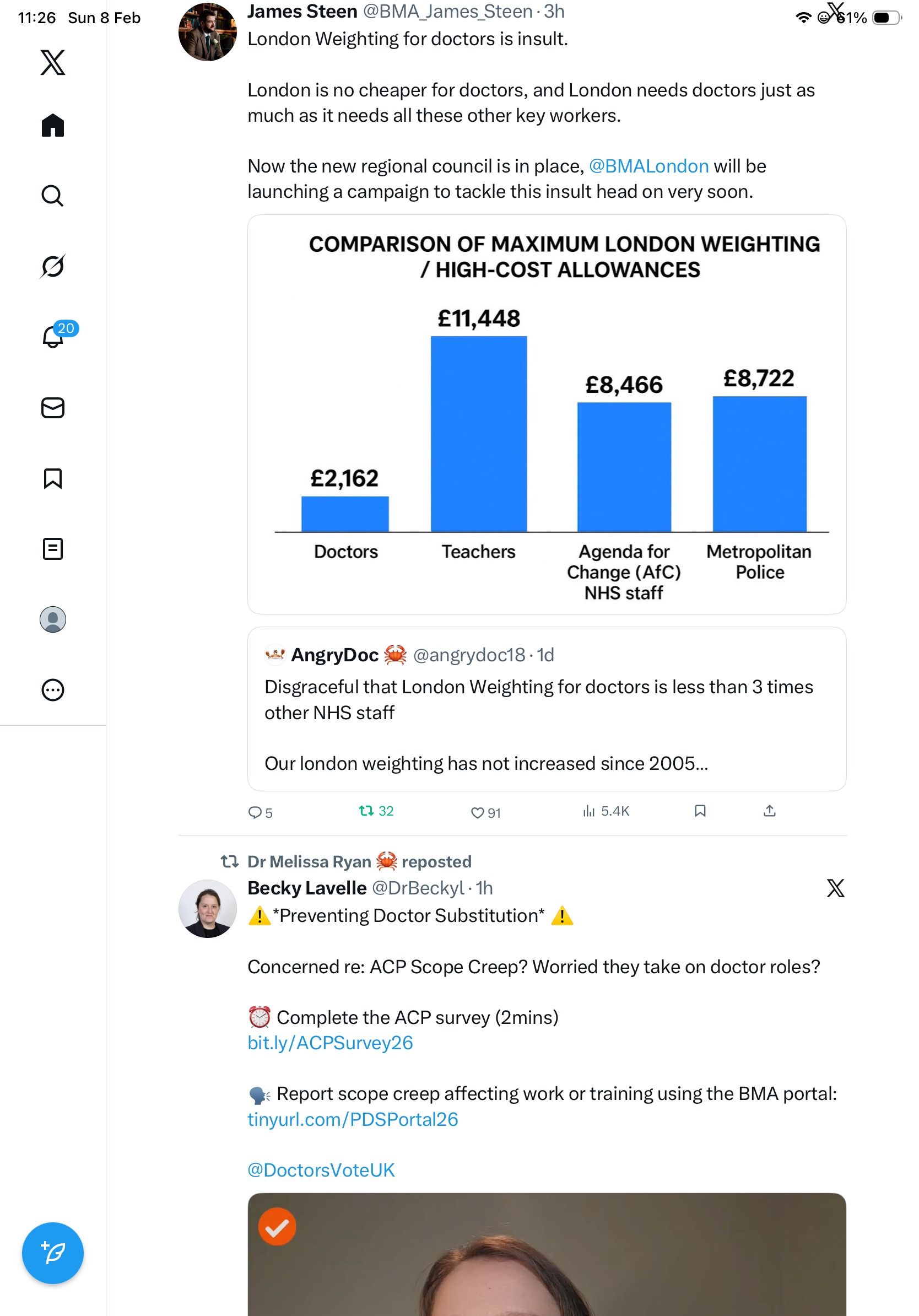Open Profile icon in sidebar
This screenshot has width=919, height=1316.
click(x=53, y=619)
